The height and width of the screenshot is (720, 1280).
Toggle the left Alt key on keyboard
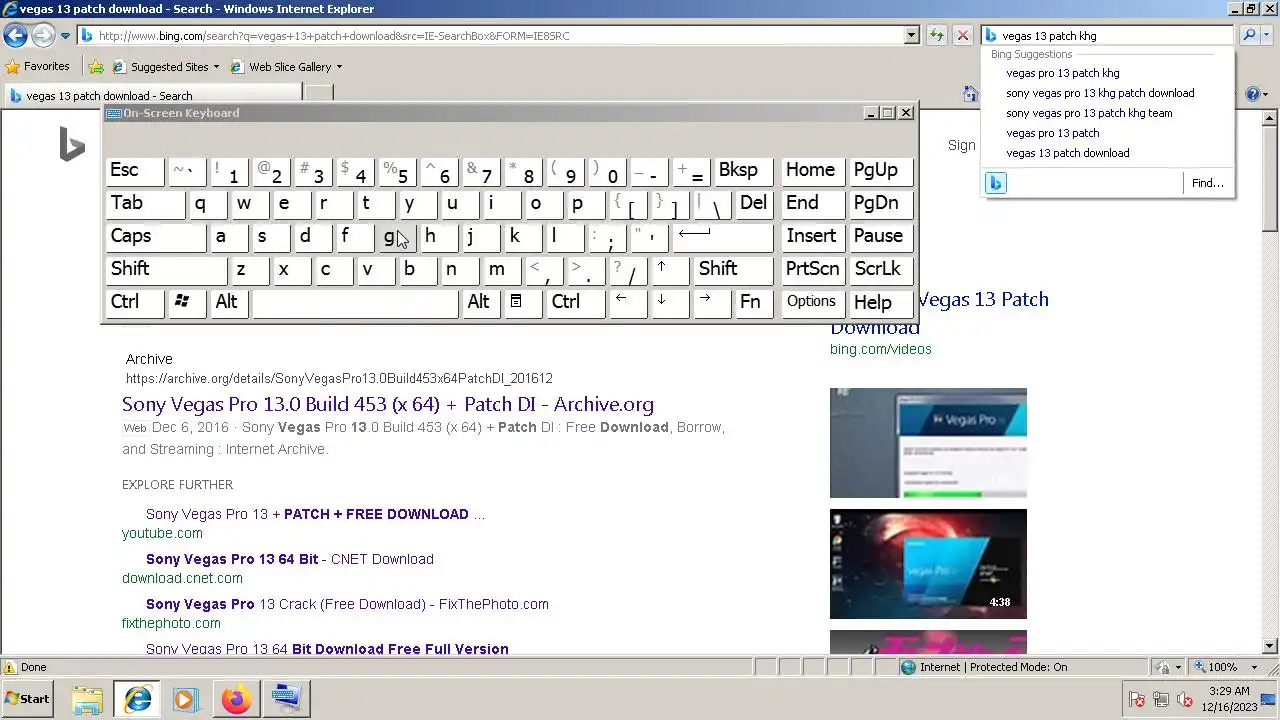[x=229, y=303]
